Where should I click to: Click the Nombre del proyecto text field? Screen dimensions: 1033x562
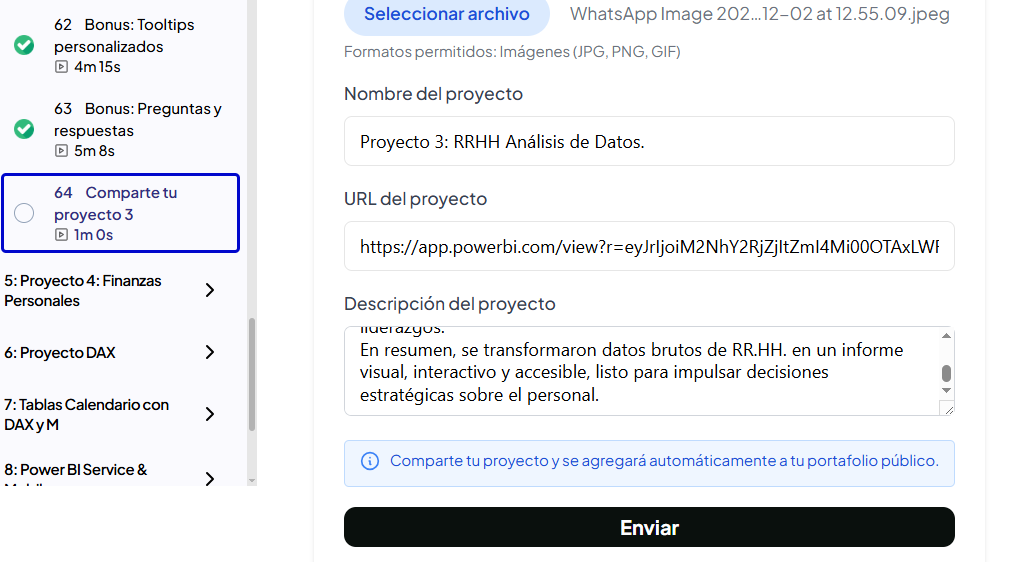(x=649, y=141)
